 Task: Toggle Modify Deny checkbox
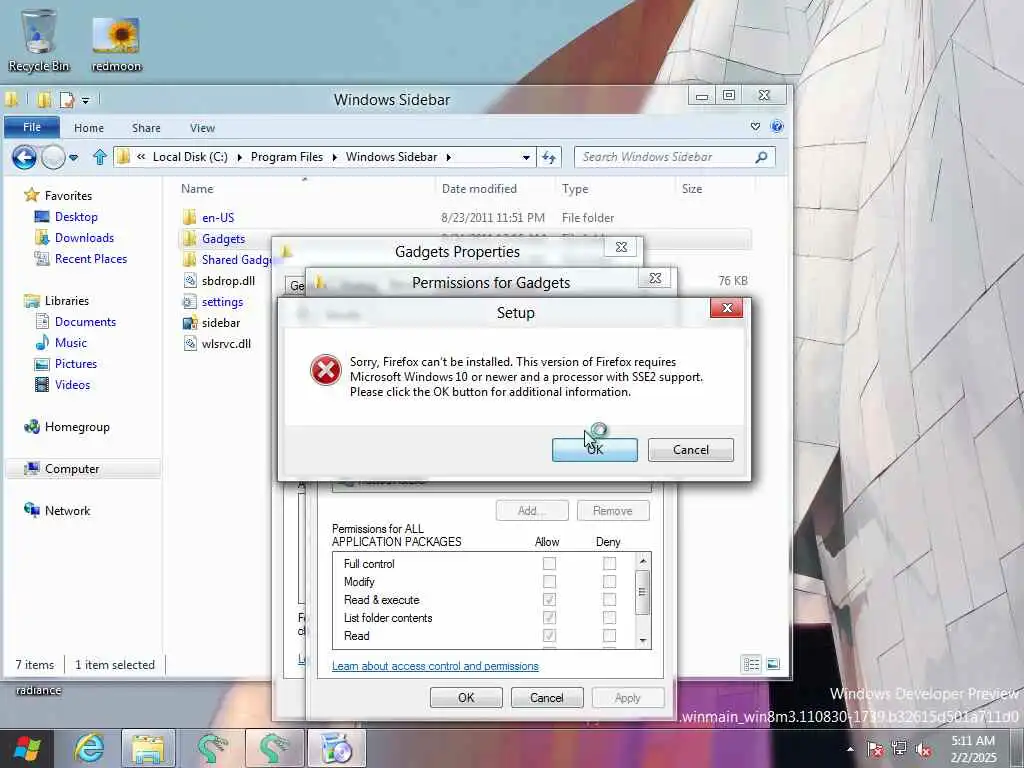tap(609, 581)
